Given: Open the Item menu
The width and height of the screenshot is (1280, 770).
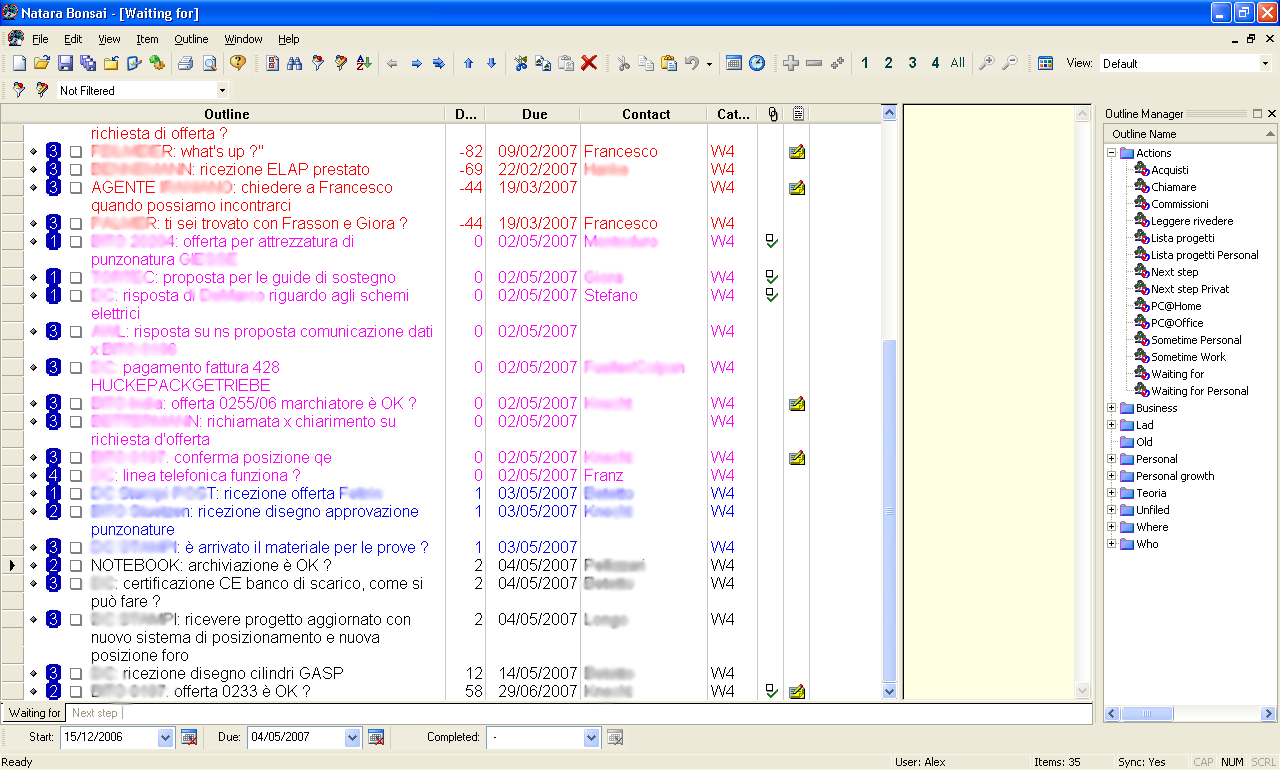Looking at the screenshot, I should tap(148, 39).
